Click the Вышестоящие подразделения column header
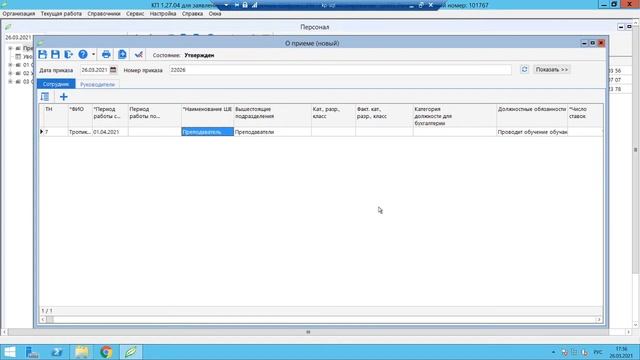 point(272,116)
